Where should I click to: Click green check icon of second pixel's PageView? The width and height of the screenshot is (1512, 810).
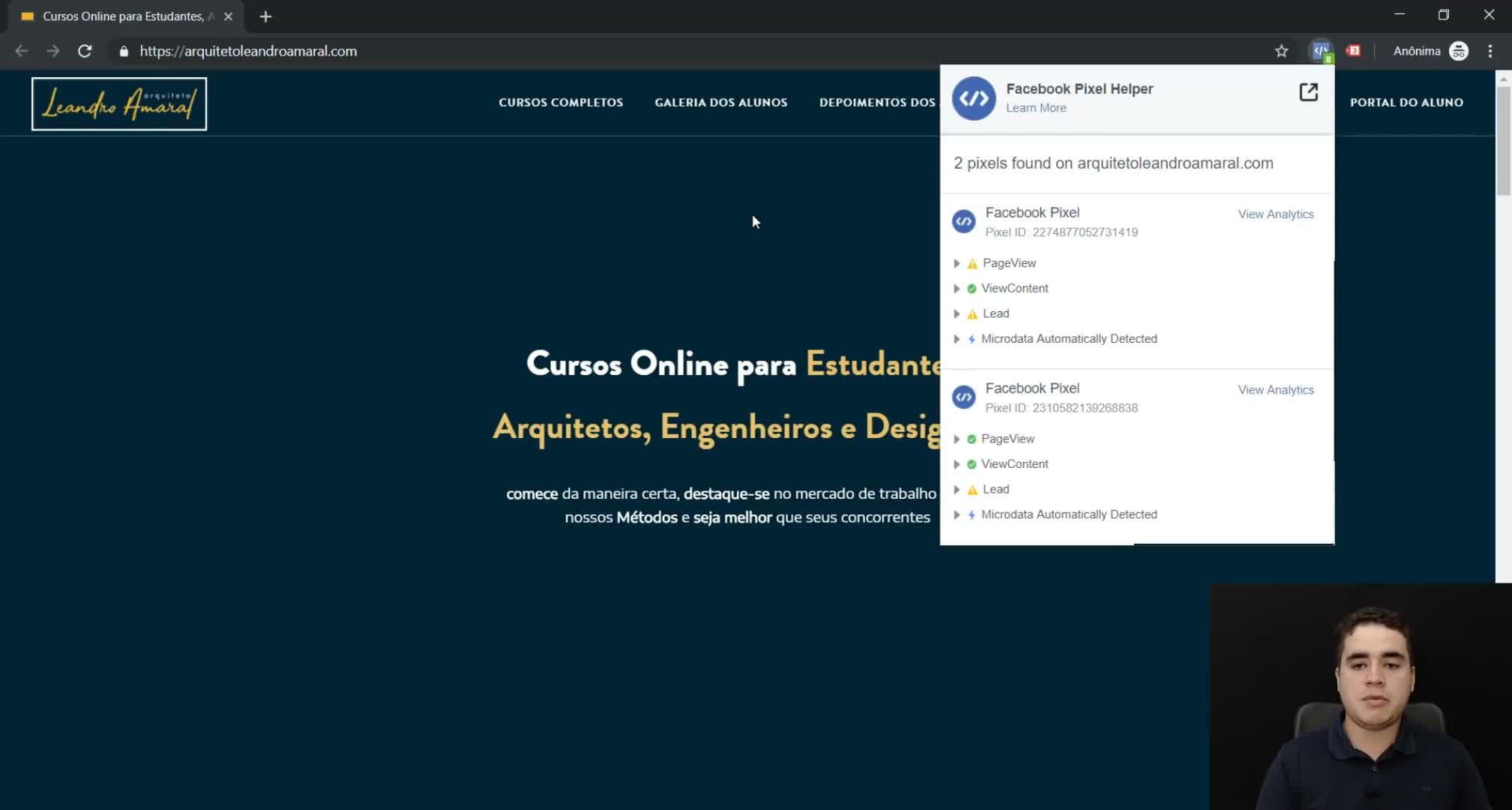[x=972, y=439]
